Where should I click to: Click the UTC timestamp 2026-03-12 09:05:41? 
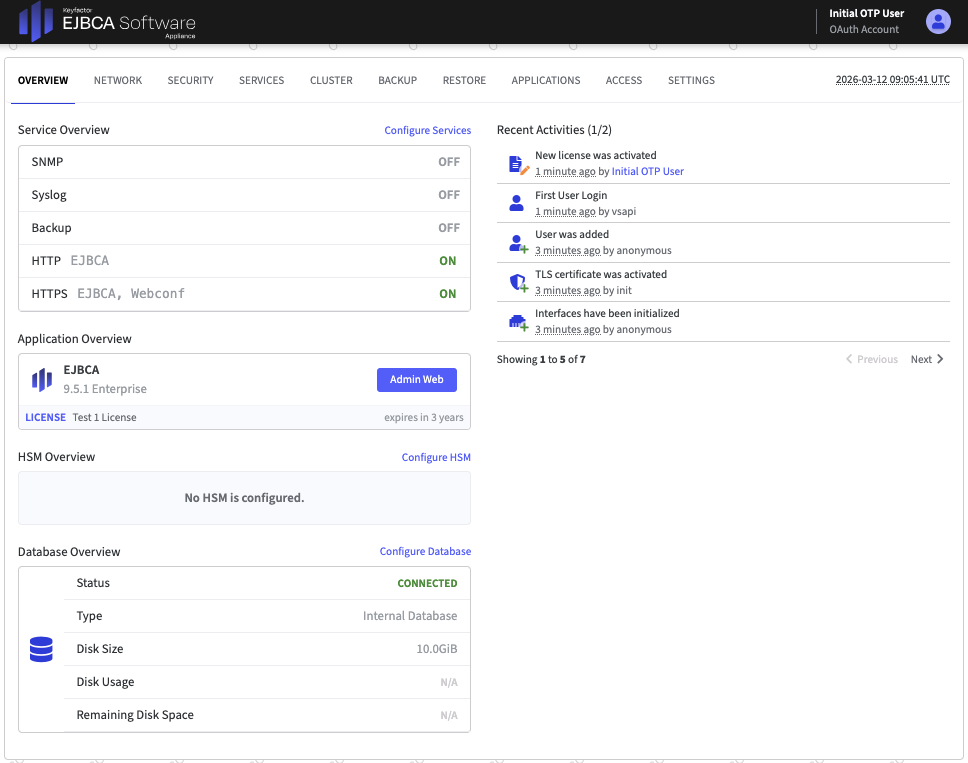click(x=893, y=80)
